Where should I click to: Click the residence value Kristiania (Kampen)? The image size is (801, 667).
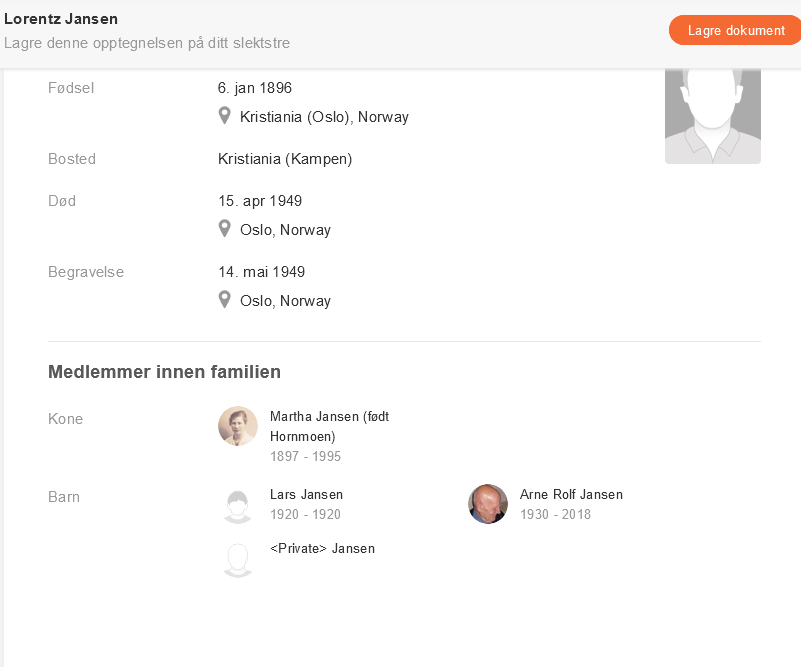point(285,159)
